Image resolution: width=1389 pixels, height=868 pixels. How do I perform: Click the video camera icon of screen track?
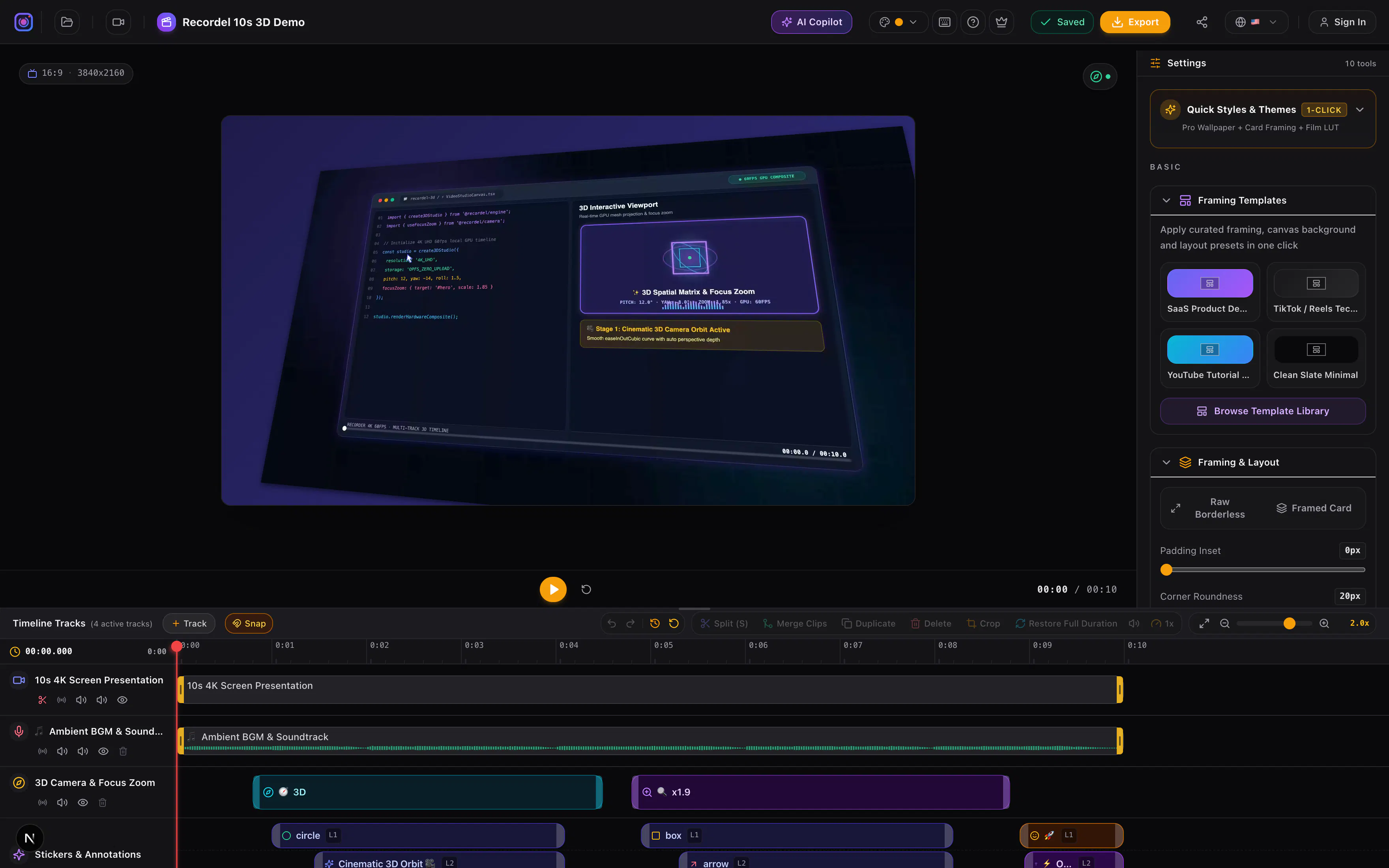click(x=19, y=680)
